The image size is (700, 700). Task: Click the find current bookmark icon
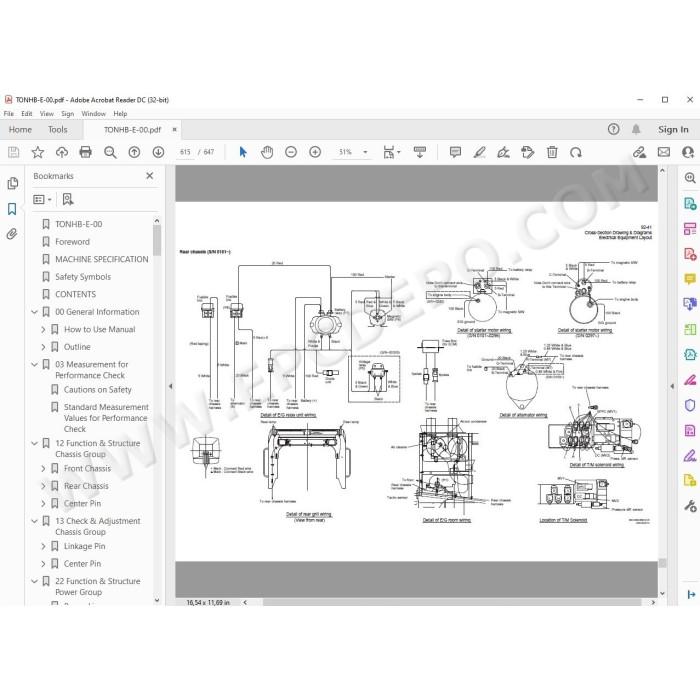(68, 200)
